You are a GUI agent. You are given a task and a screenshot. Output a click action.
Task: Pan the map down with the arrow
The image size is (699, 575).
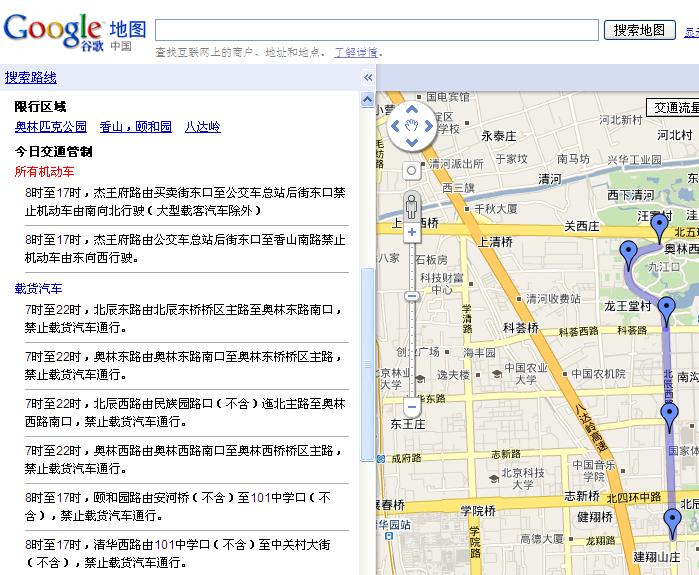[x=412, y=143]
